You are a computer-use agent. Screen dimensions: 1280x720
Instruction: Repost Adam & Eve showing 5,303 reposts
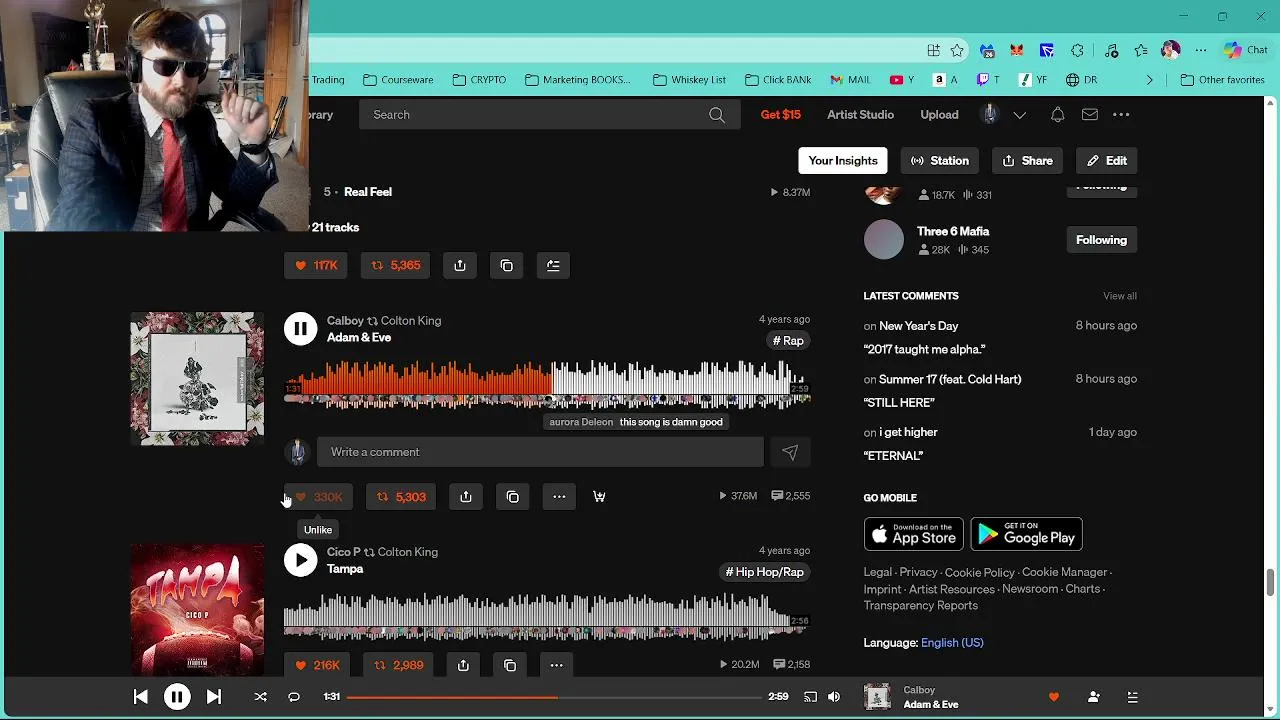(399, 497)
